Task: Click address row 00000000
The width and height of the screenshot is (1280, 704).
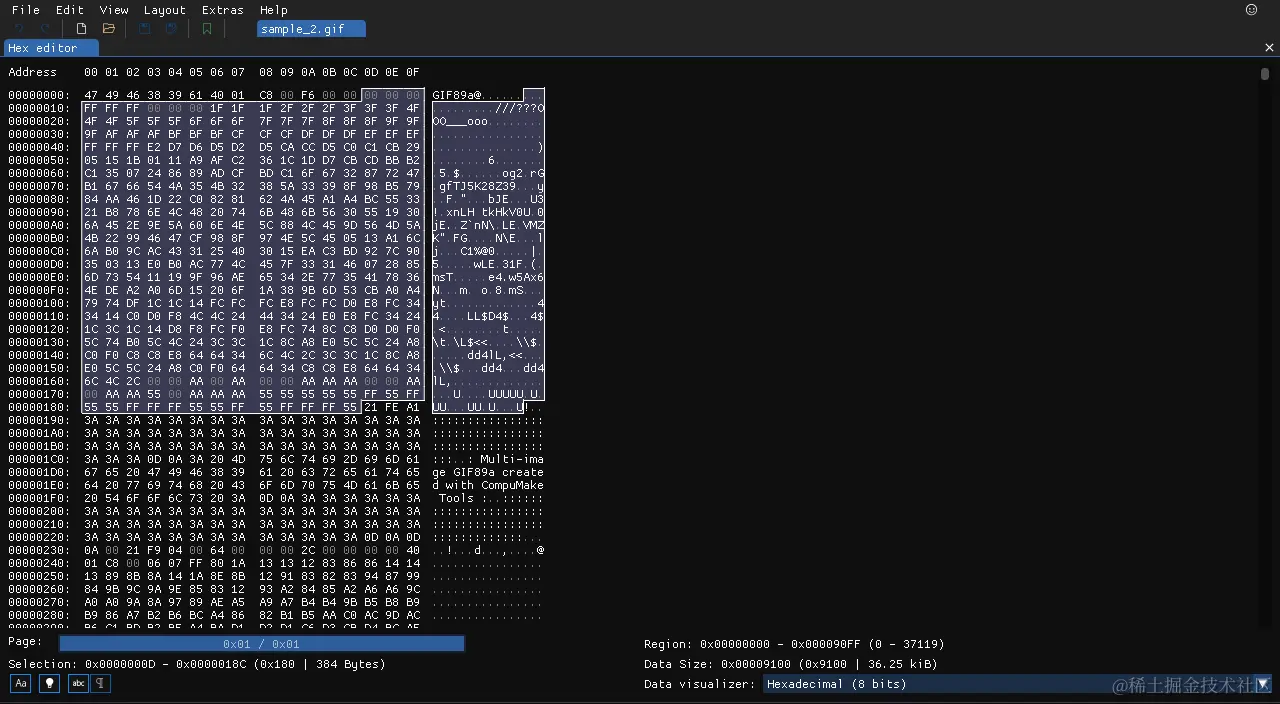Action: coord(40,95)
